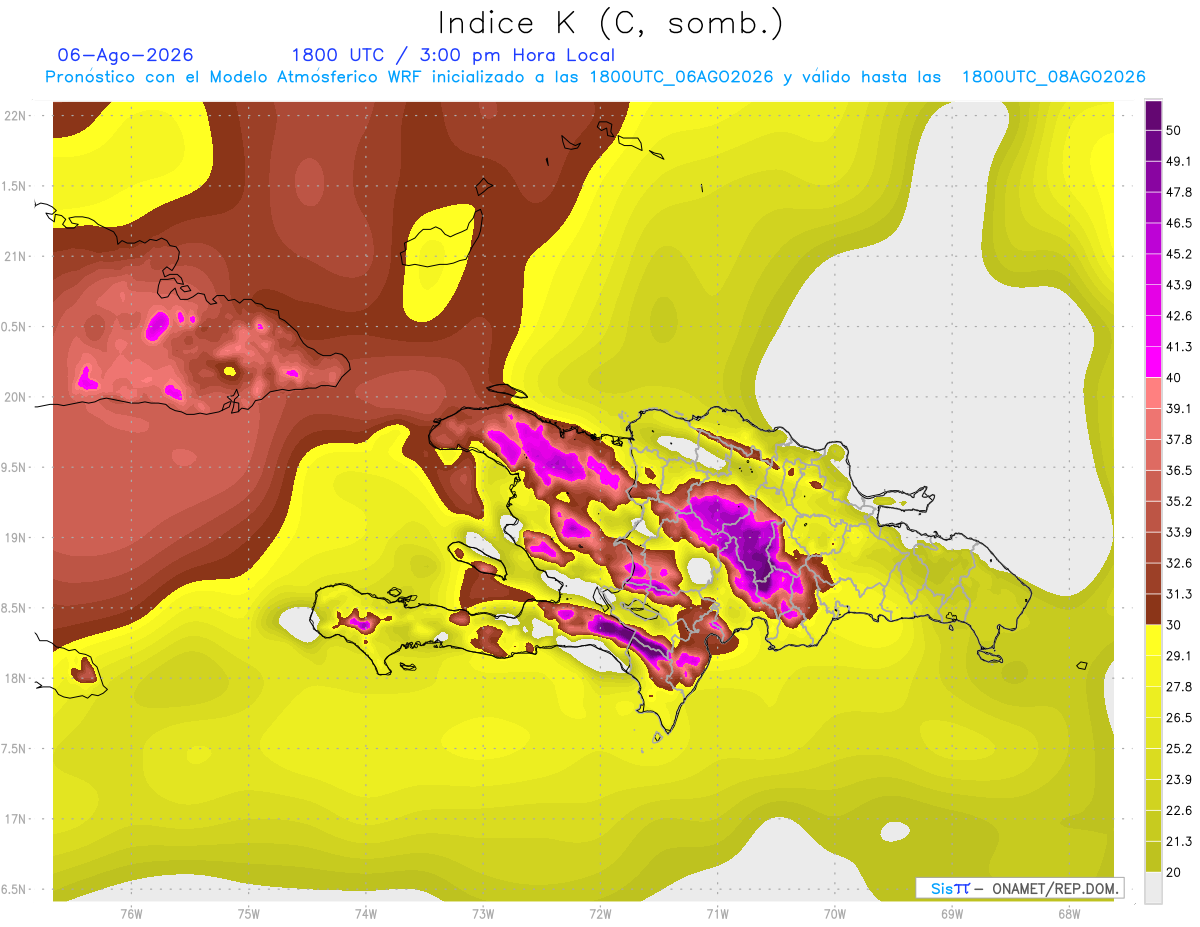This screenshot has width=1200, height=927.
Task: Pick the salmon legend band between 39.1 and 40
Action: tap(1153, 393)
